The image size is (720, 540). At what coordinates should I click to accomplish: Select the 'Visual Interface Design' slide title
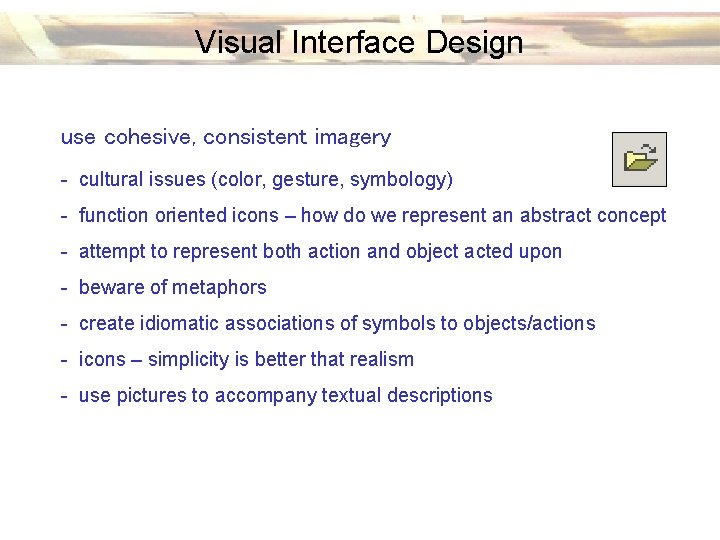[359, 42]
